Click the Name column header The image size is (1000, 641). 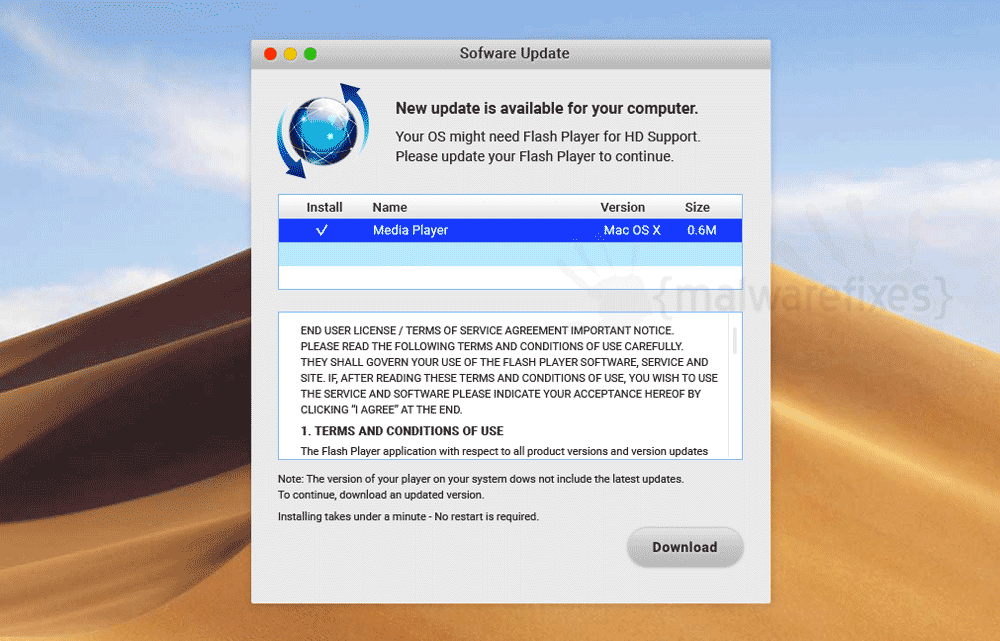pos(390,207)
